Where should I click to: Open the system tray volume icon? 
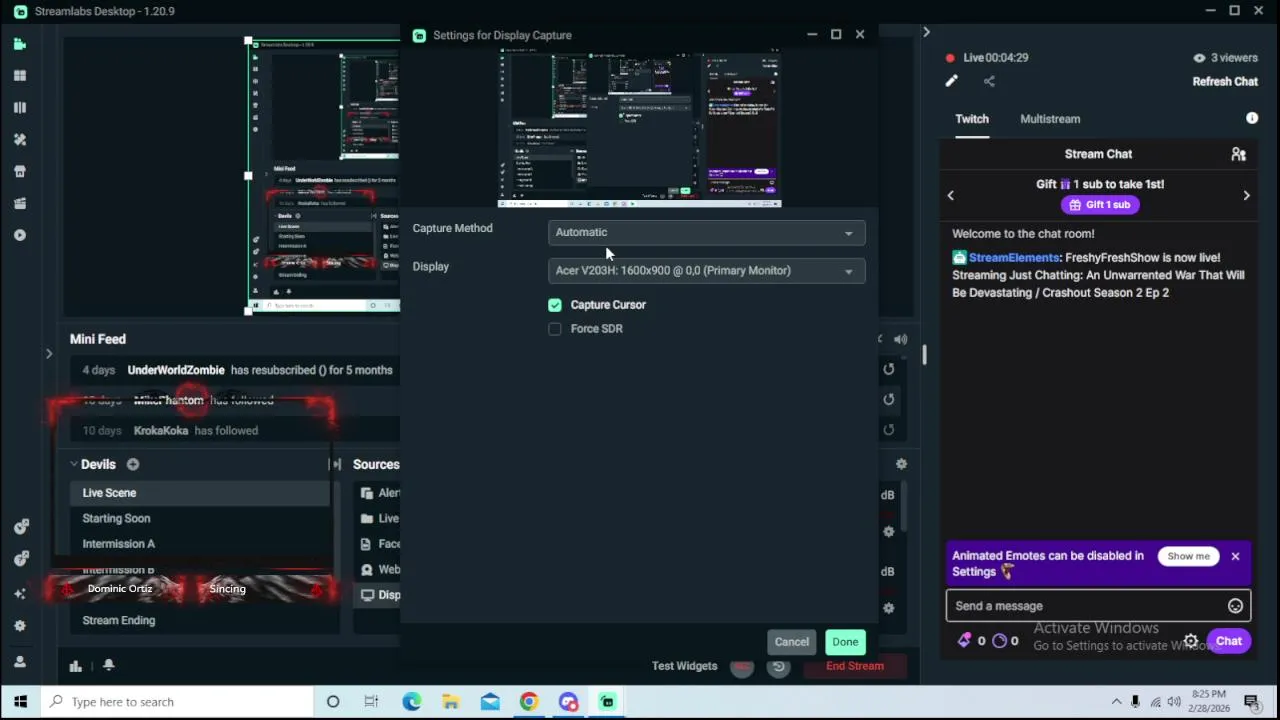[1174, 701]
